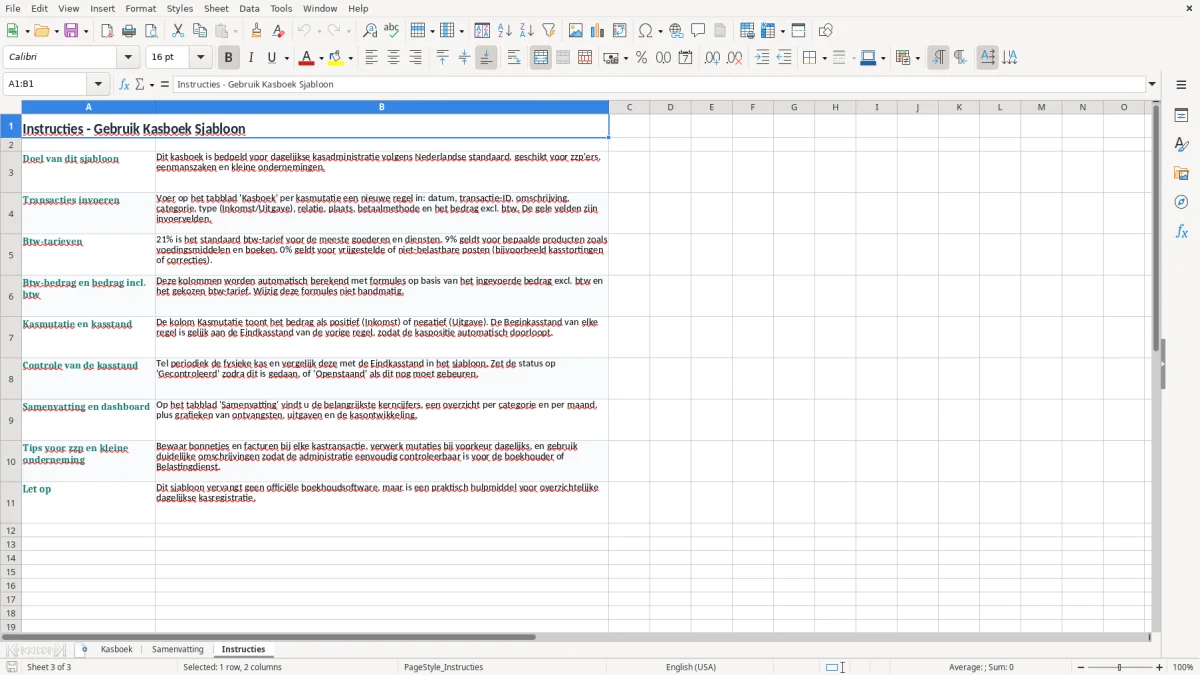Open the Font Size dropdown arrow

pyautogui.click(x=200, y=58)
